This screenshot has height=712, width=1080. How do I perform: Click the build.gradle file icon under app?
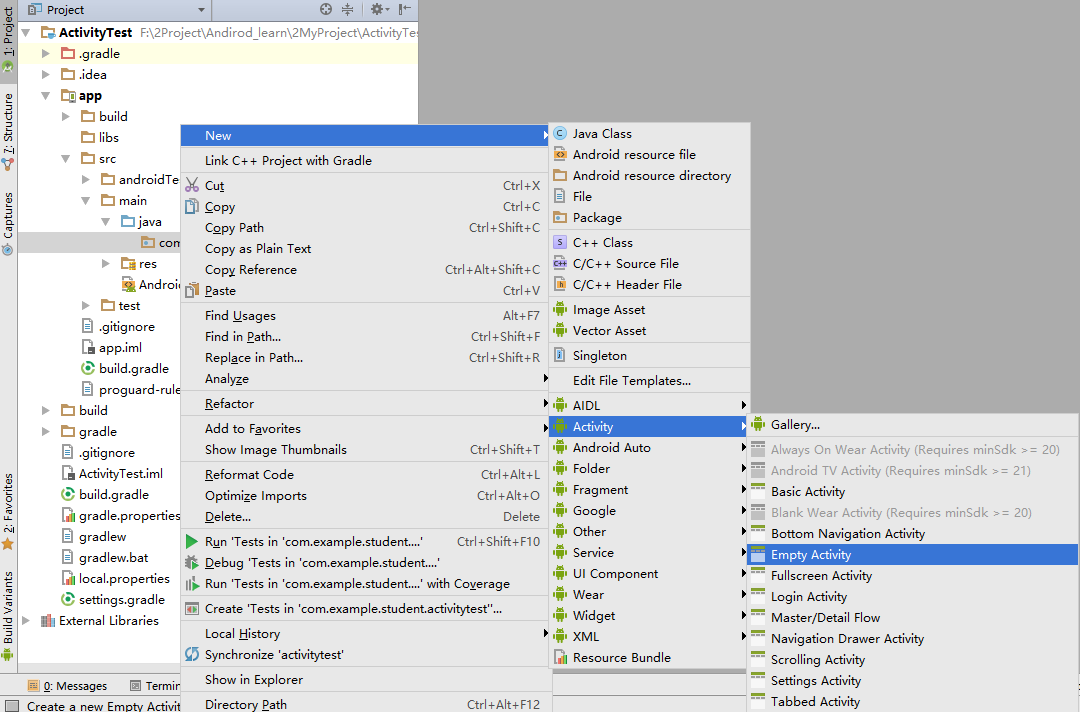[87, 368]
